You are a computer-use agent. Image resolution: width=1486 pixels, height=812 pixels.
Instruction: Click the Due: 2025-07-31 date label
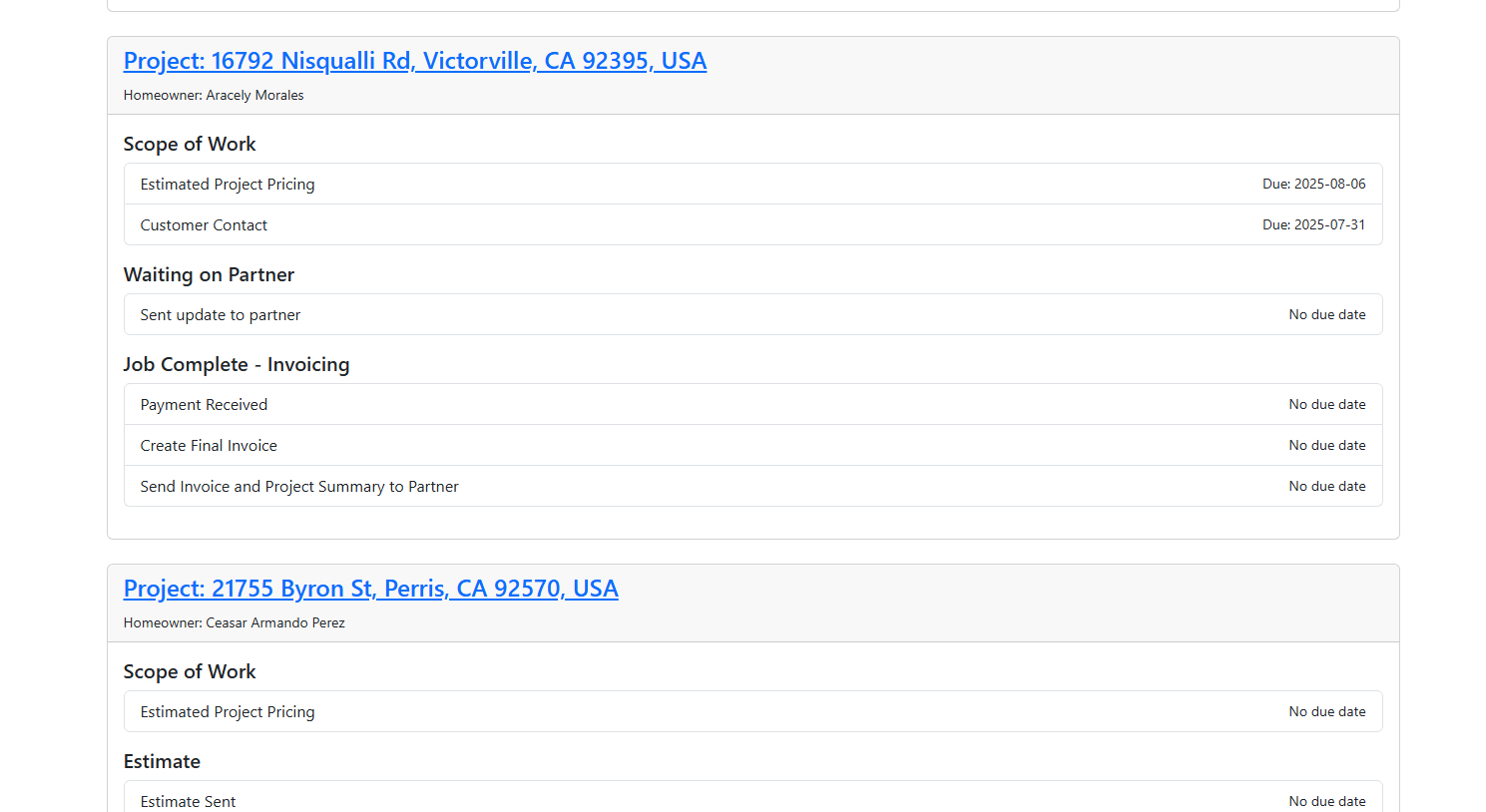(1313, 225)
